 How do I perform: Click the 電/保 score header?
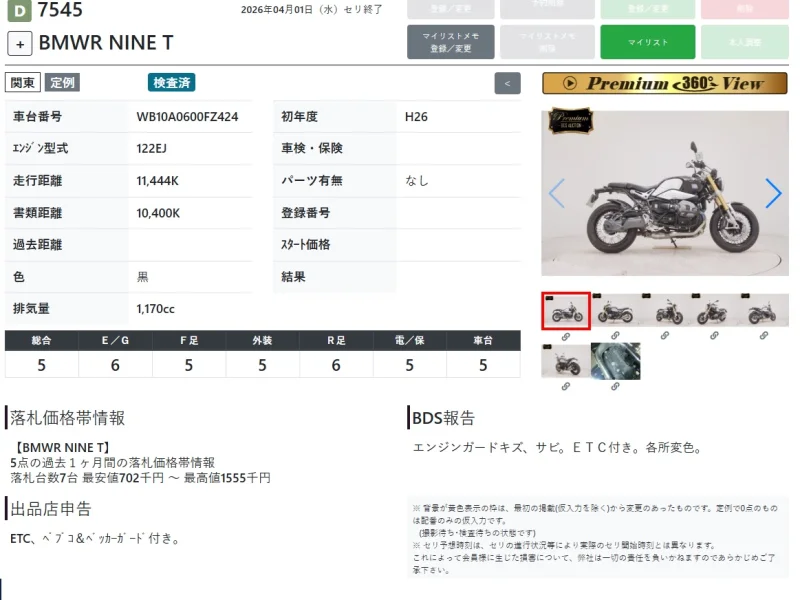click(x=409, y=340)
